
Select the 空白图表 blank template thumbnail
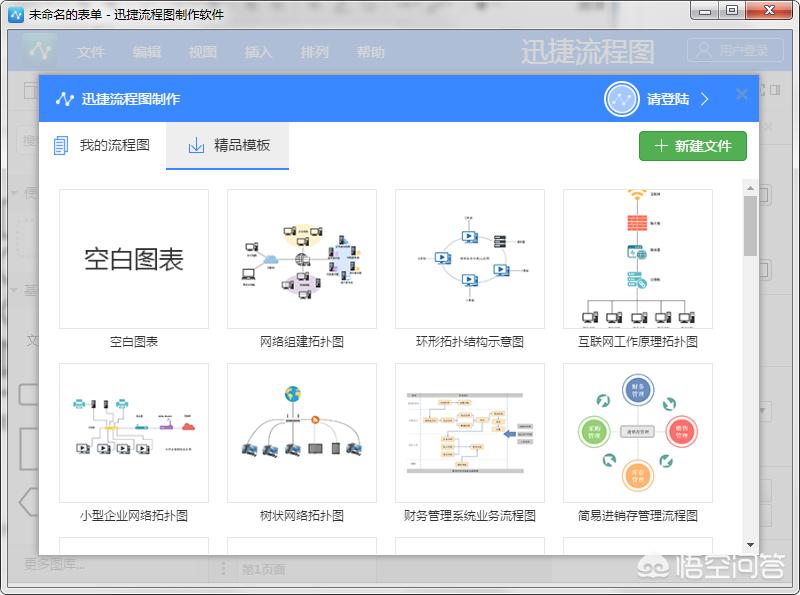pos(134,259)
